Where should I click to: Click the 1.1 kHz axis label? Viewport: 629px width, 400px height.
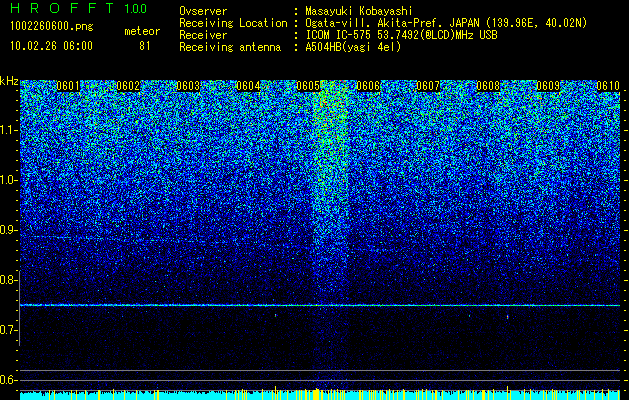click(x=9, y=130)
